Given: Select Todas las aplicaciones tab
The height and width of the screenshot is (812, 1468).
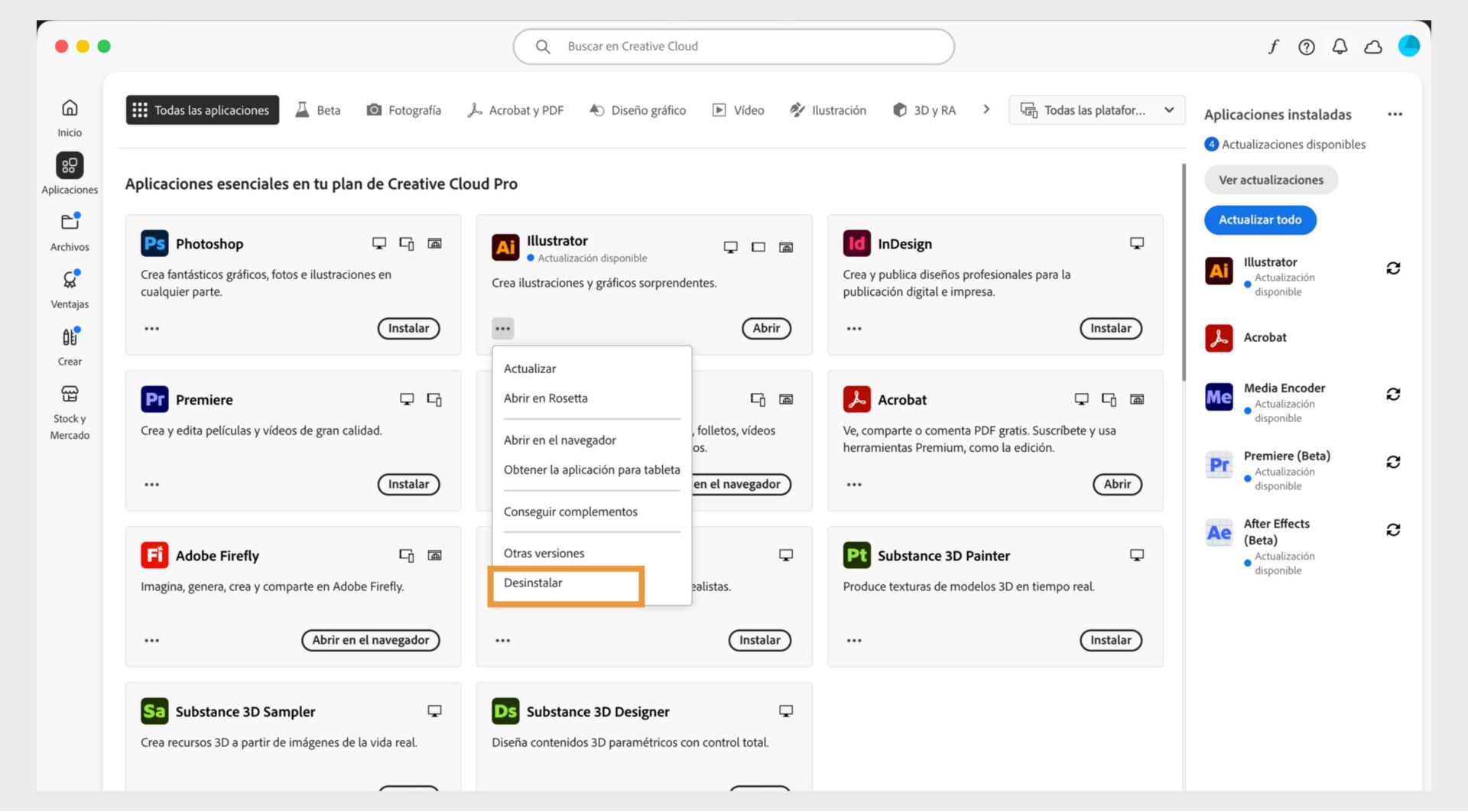Looking at the screenshot, I should pyautogui.click(x=203, y=110).
